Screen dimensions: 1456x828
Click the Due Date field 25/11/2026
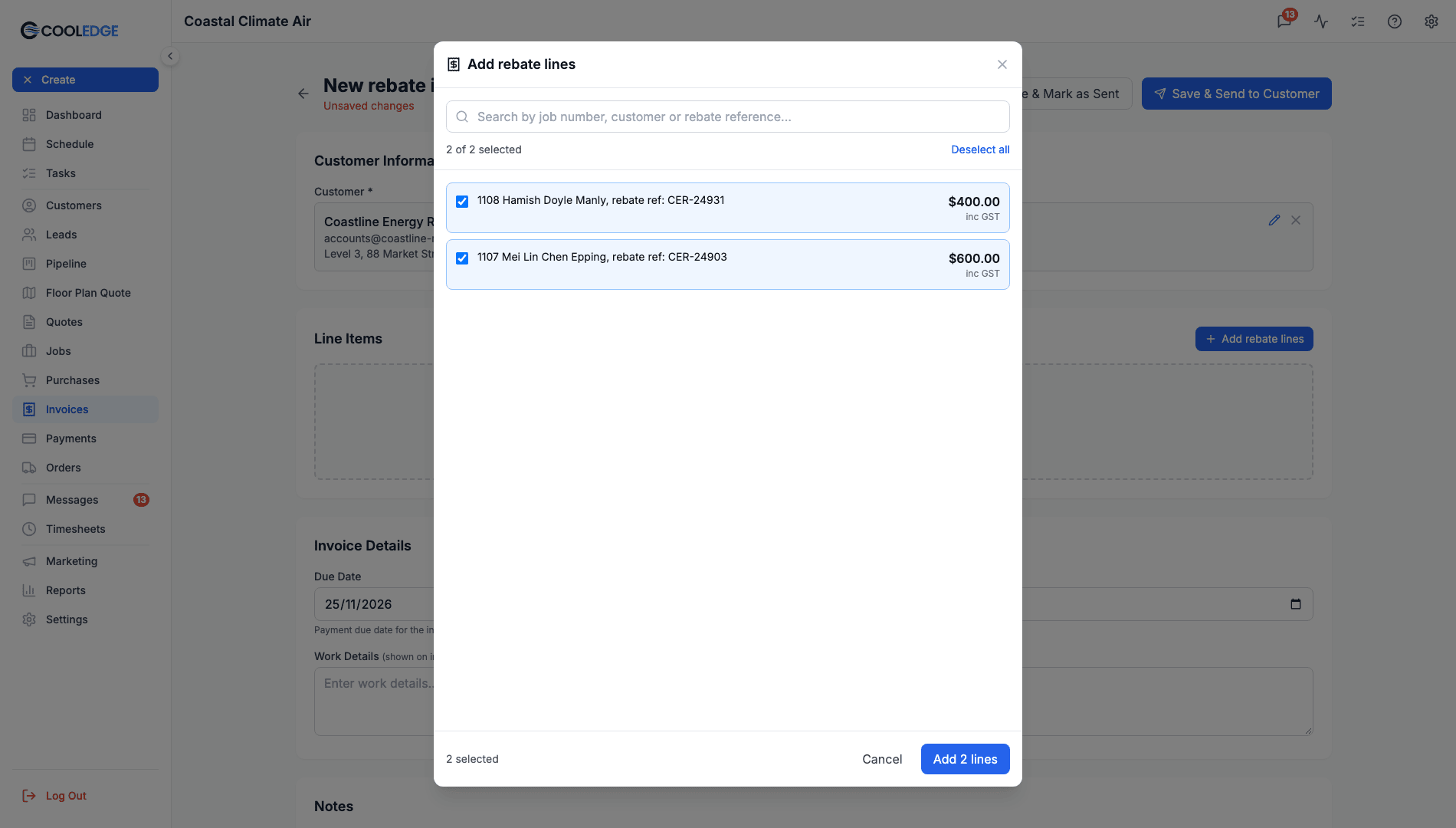point(374,604)
